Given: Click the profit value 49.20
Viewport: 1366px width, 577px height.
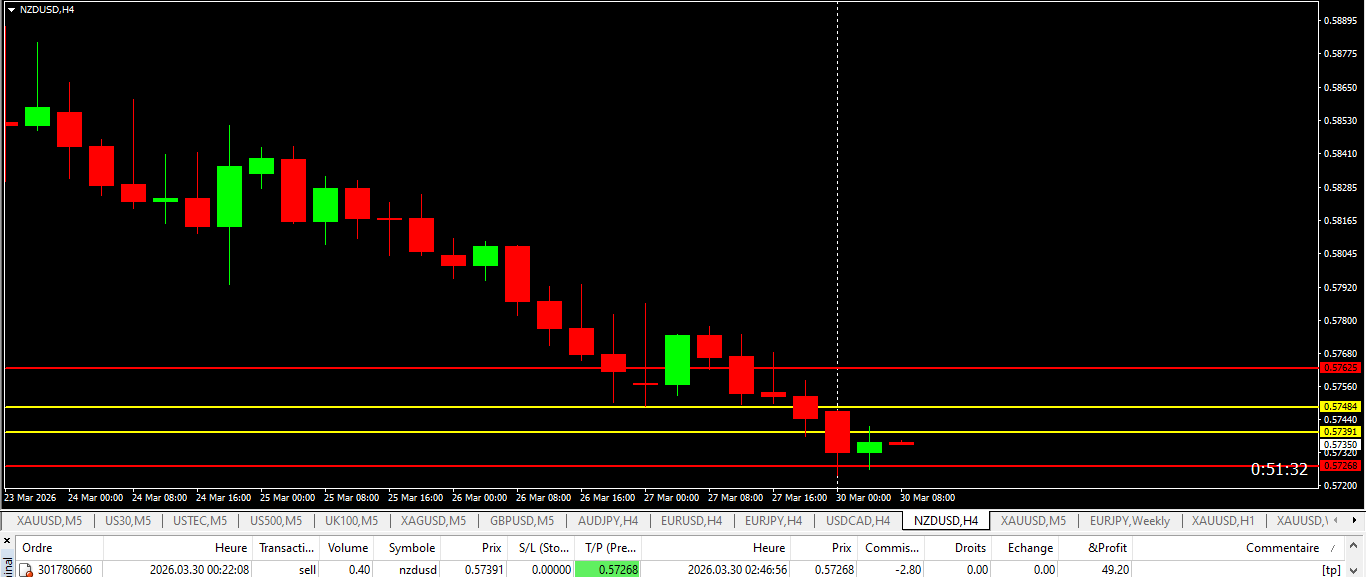Looking at the screenshot, I should pos(1114,570).
